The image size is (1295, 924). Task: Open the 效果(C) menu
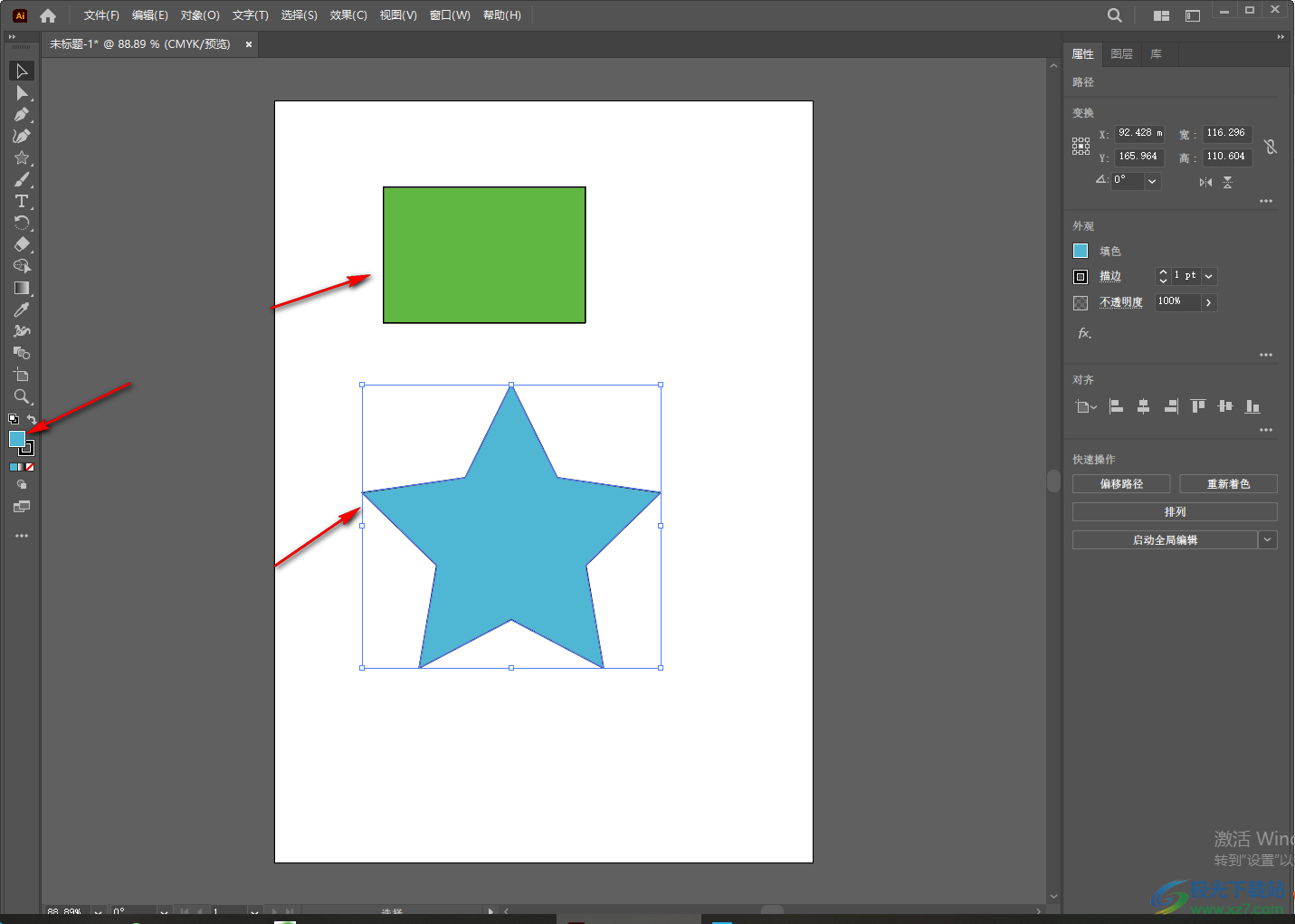pos(348,15)
